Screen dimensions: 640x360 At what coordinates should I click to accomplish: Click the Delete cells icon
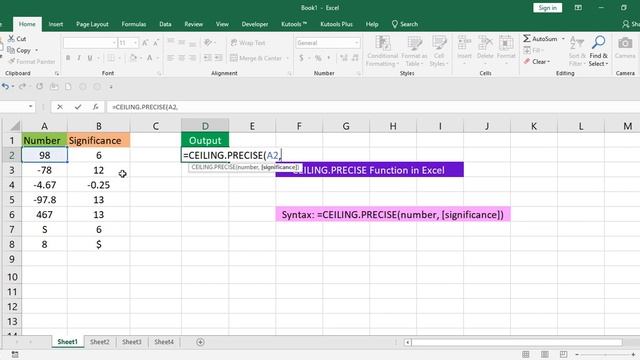tap(485, 43)
